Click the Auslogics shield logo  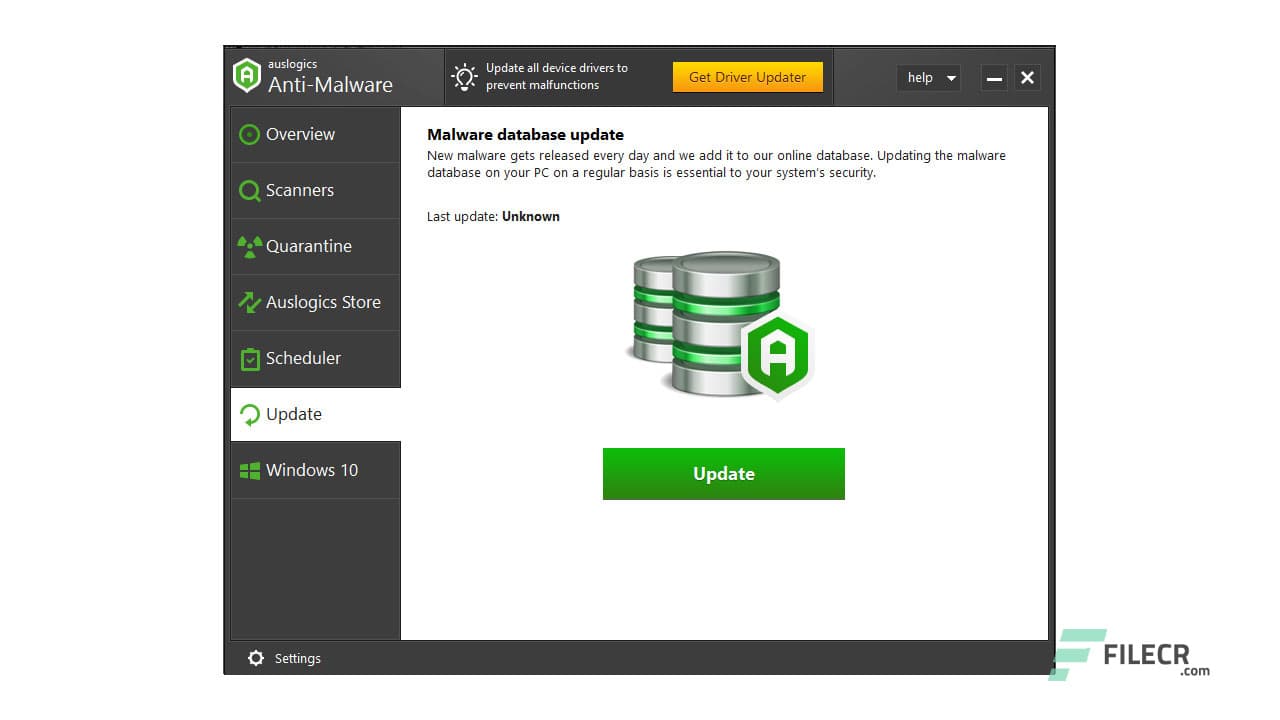coord(246,75)
